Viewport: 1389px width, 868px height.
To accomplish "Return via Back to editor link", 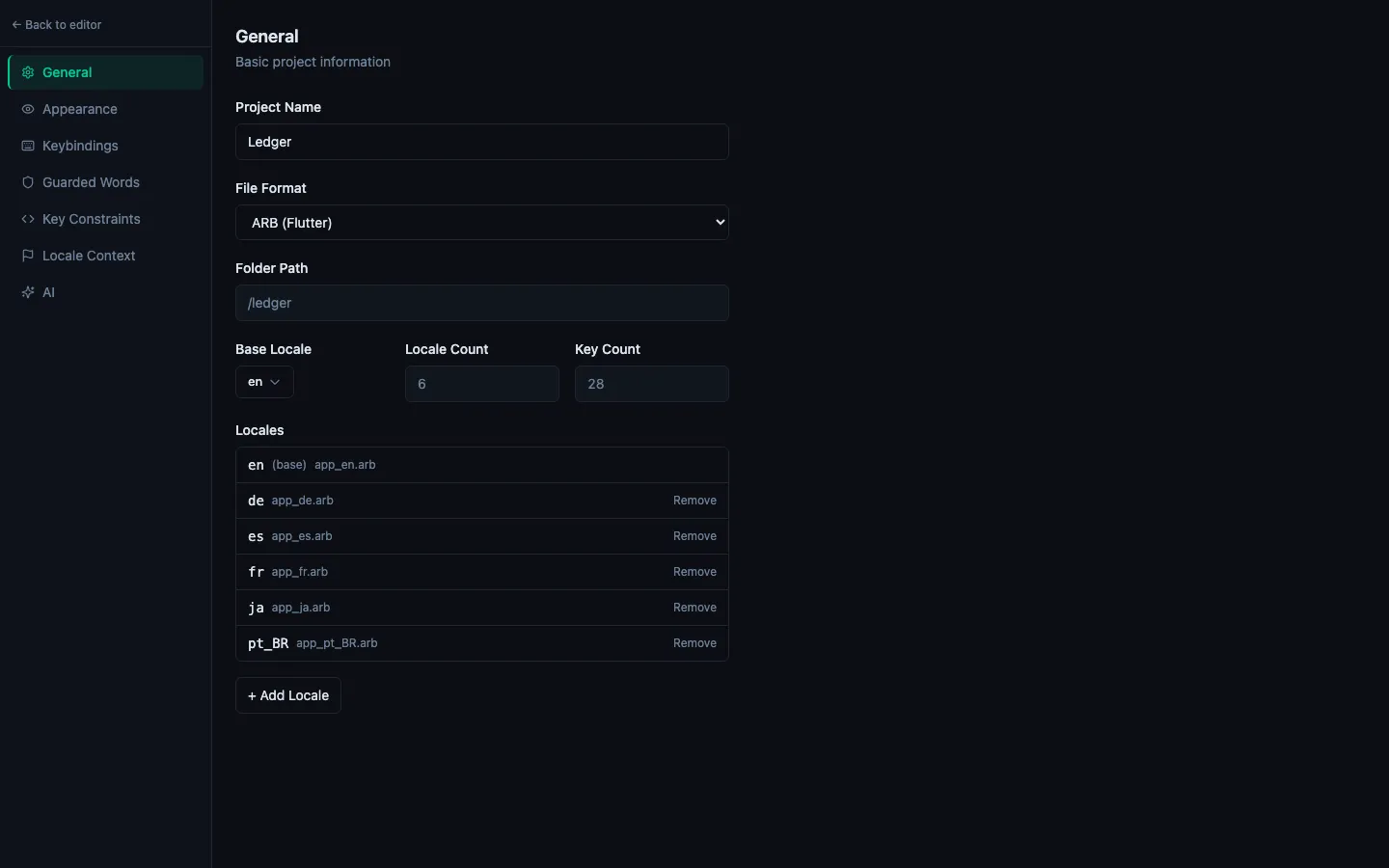I will tap(57, 25).
